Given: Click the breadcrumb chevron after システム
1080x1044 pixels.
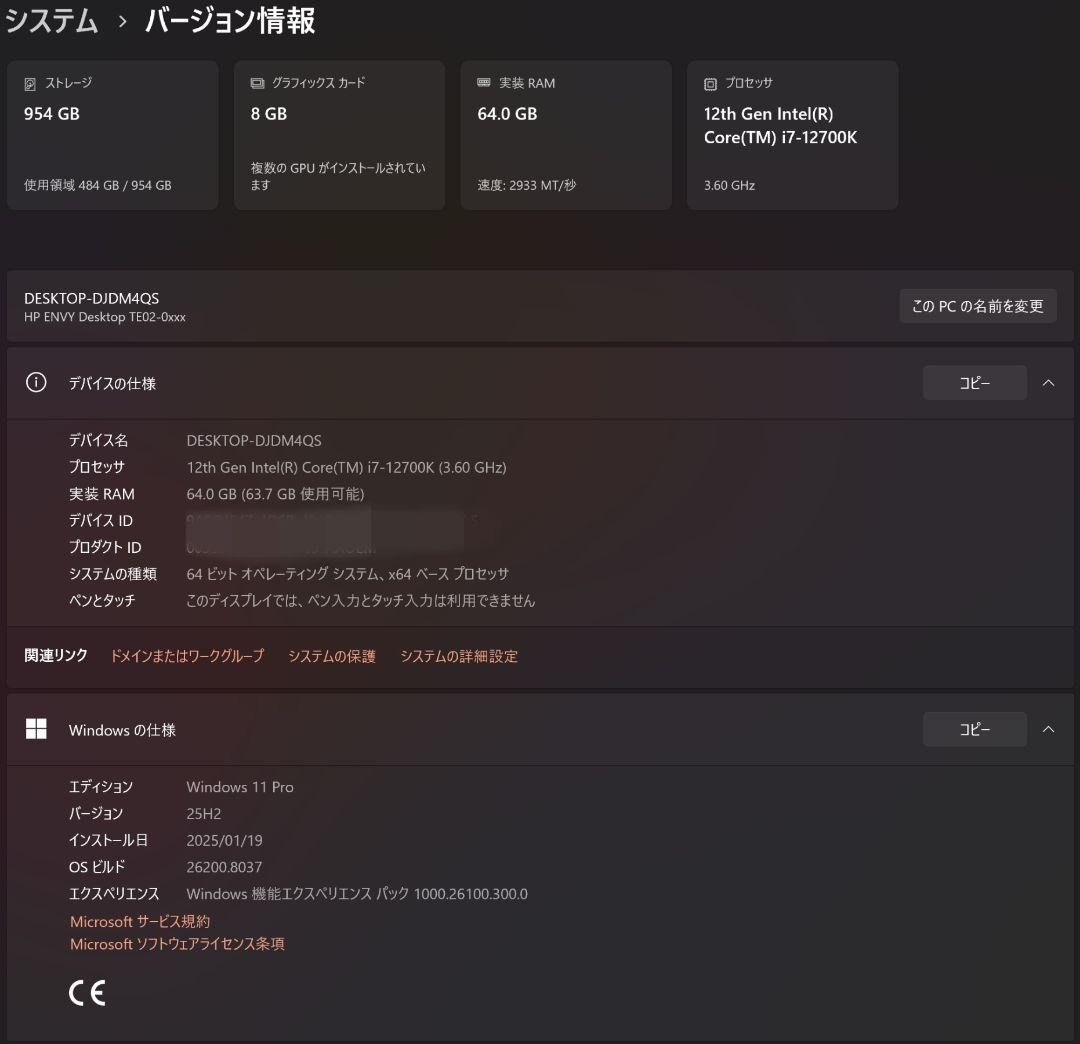Looking at the screenshot, I should pyautogui.click(x=123, y=22).
